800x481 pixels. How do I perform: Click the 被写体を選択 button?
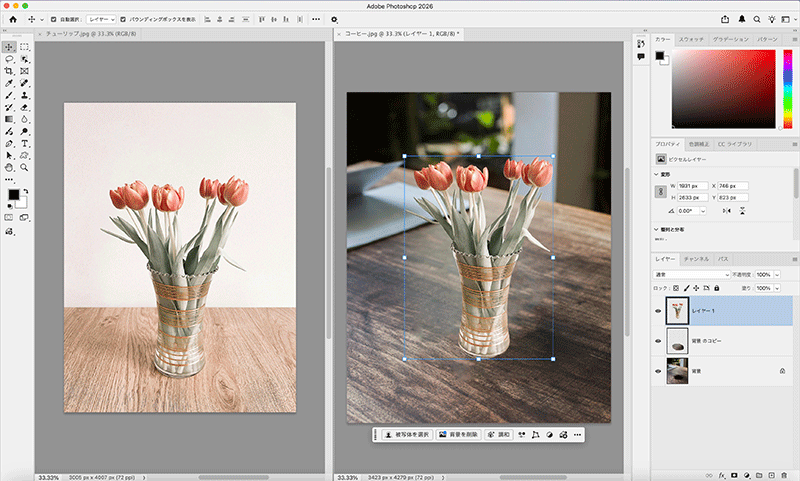pyautogui.click(x=406, y=435)
